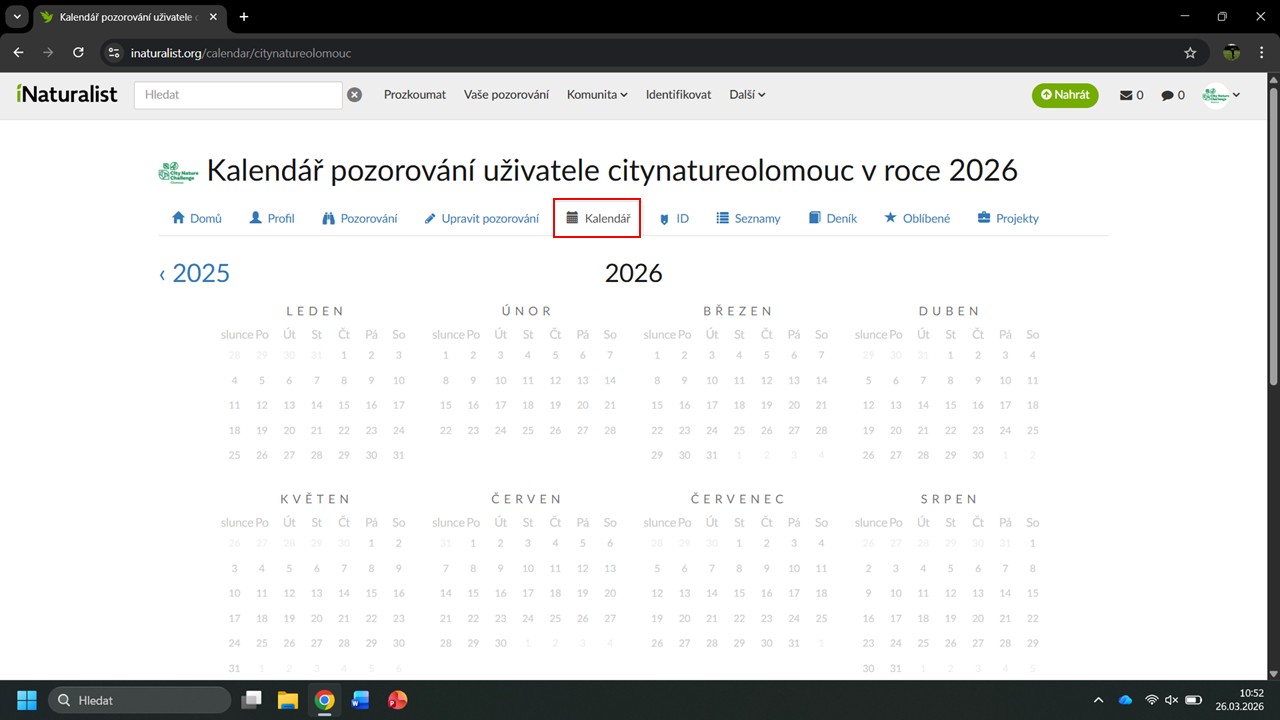Go to previous year 2025 link

(x=195, y=273)
